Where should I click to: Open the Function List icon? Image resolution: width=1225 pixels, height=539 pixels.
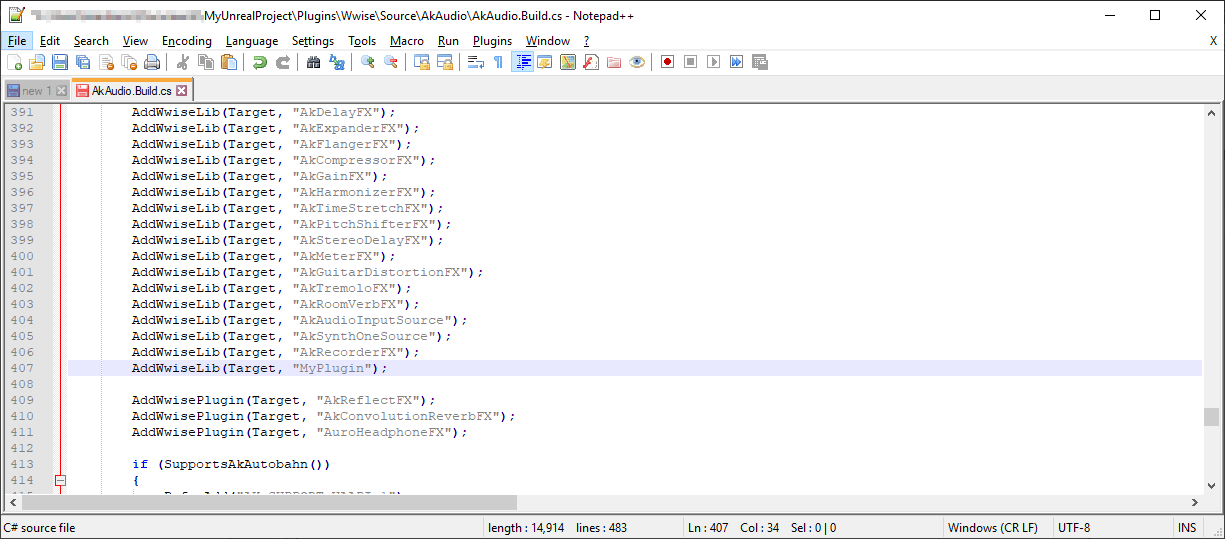click(x=591, y=62)
